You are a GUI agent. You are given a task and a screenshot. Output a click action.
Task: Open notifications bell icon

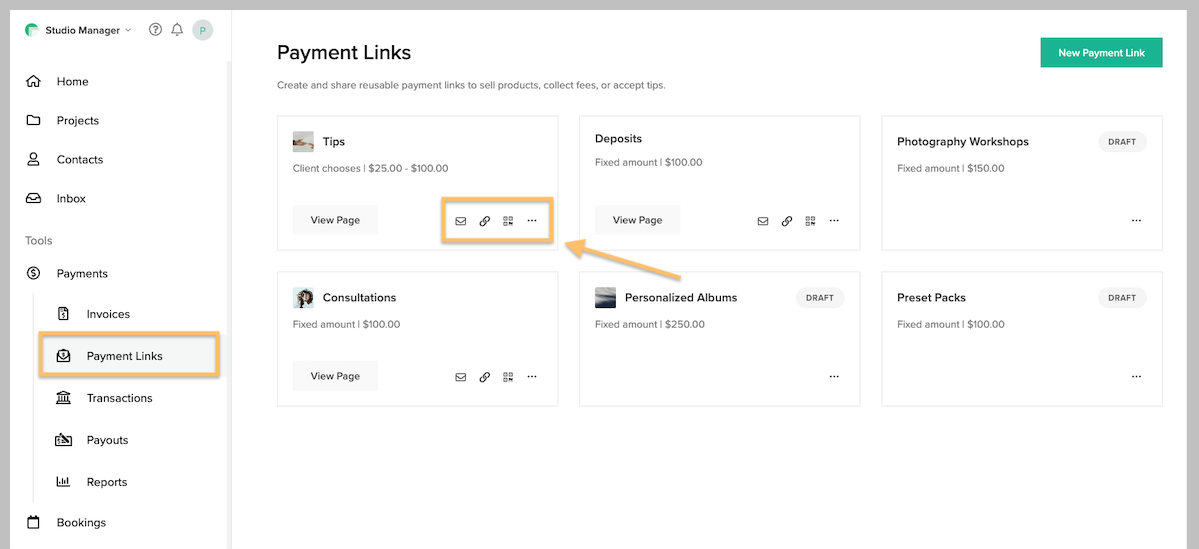(x=177, y=30)
